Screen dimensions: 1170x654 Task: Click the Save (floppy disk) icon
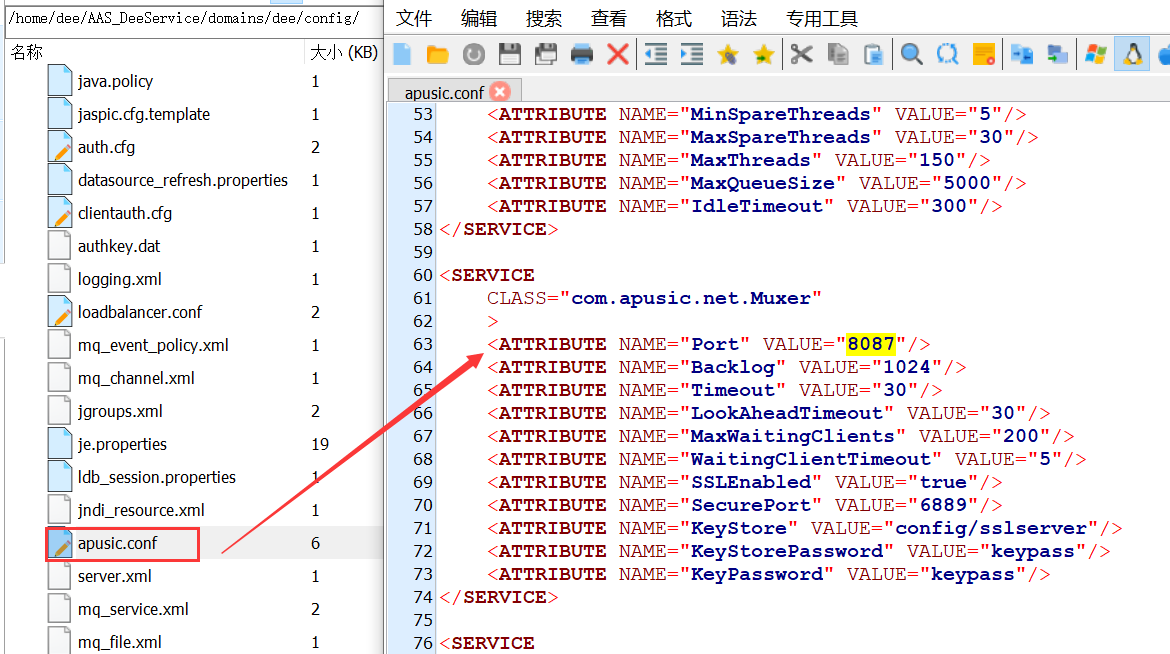(509, 54)
